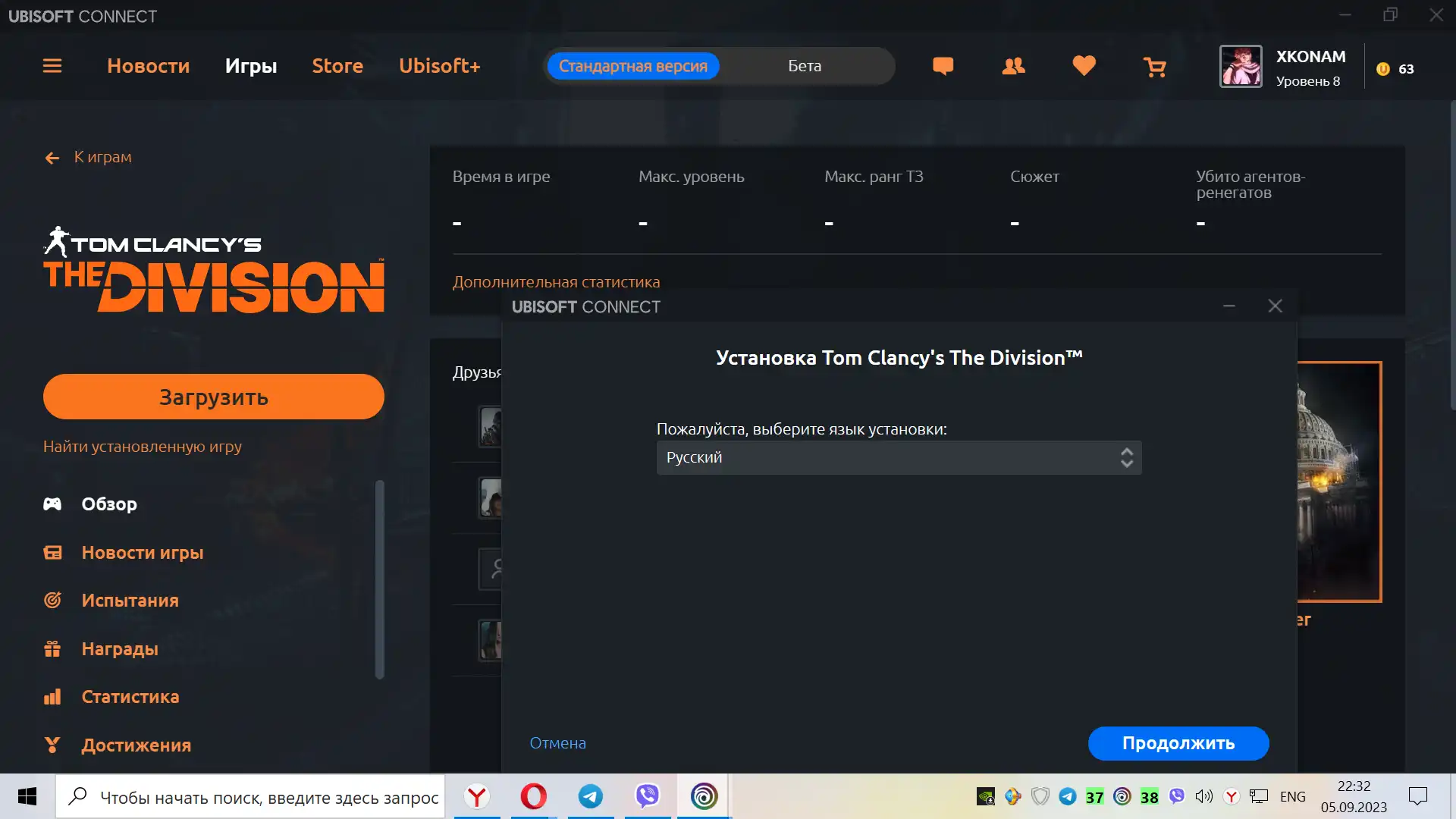This screenshot has height=819, width=1456.
Task: Click the orange Загрузить button
Action: (x=213, y=397)
